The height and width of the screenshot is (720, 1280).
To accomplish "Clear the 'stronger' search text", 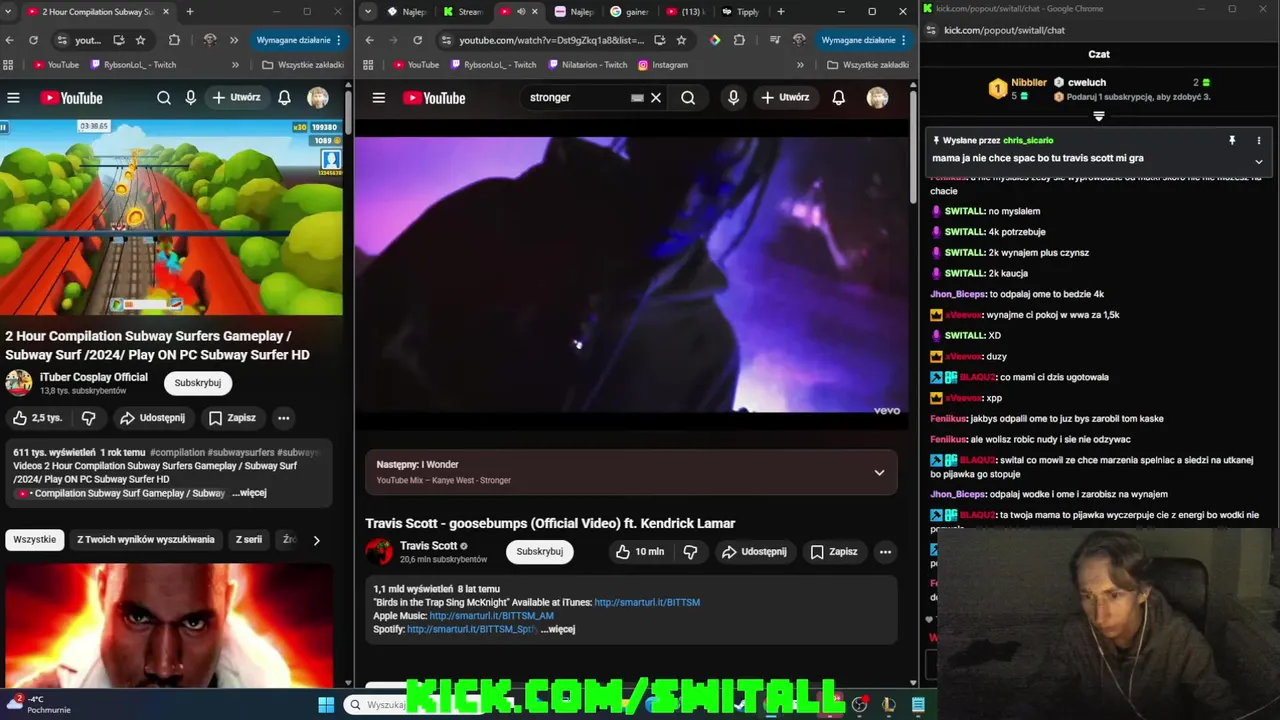I will point(656,98).
